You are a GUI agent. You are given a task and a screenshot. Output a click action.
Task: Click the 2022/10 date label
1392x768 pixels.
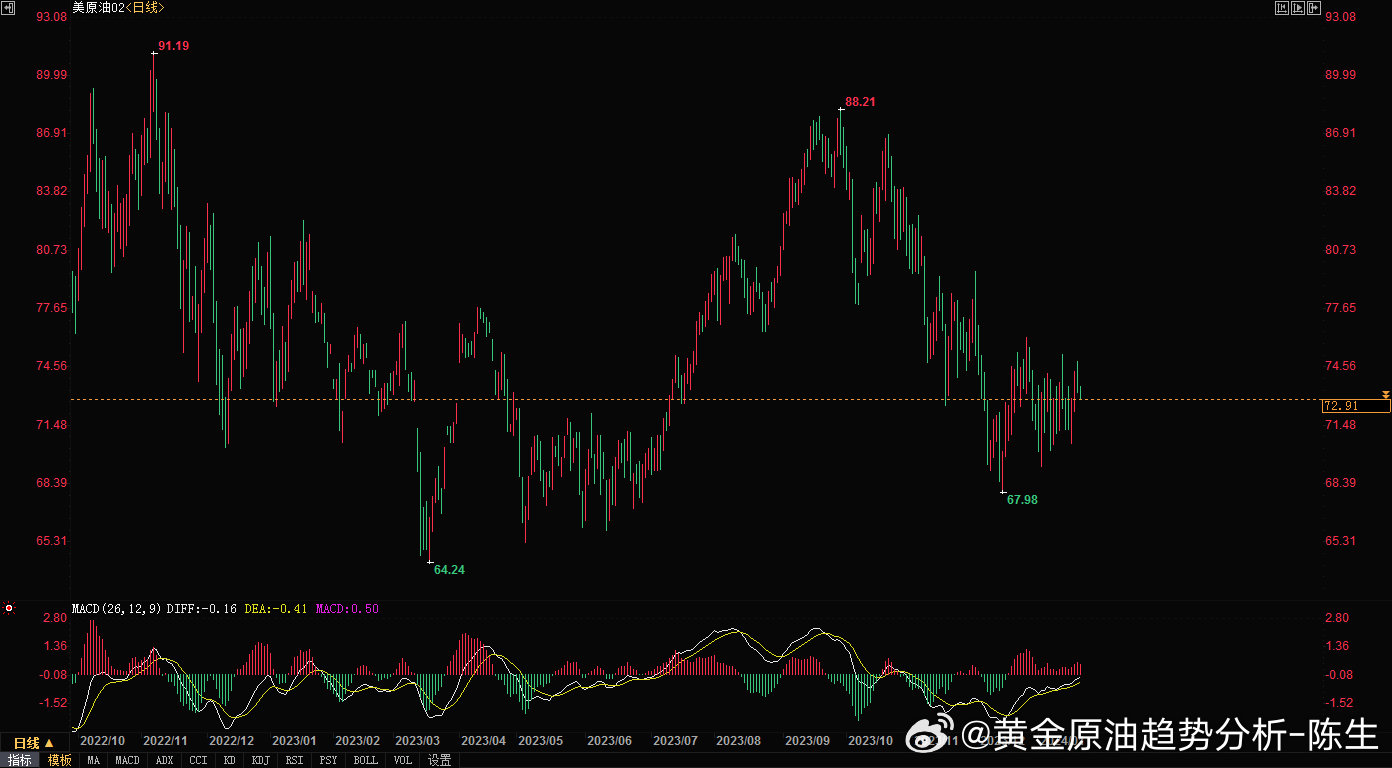point(102,741)
